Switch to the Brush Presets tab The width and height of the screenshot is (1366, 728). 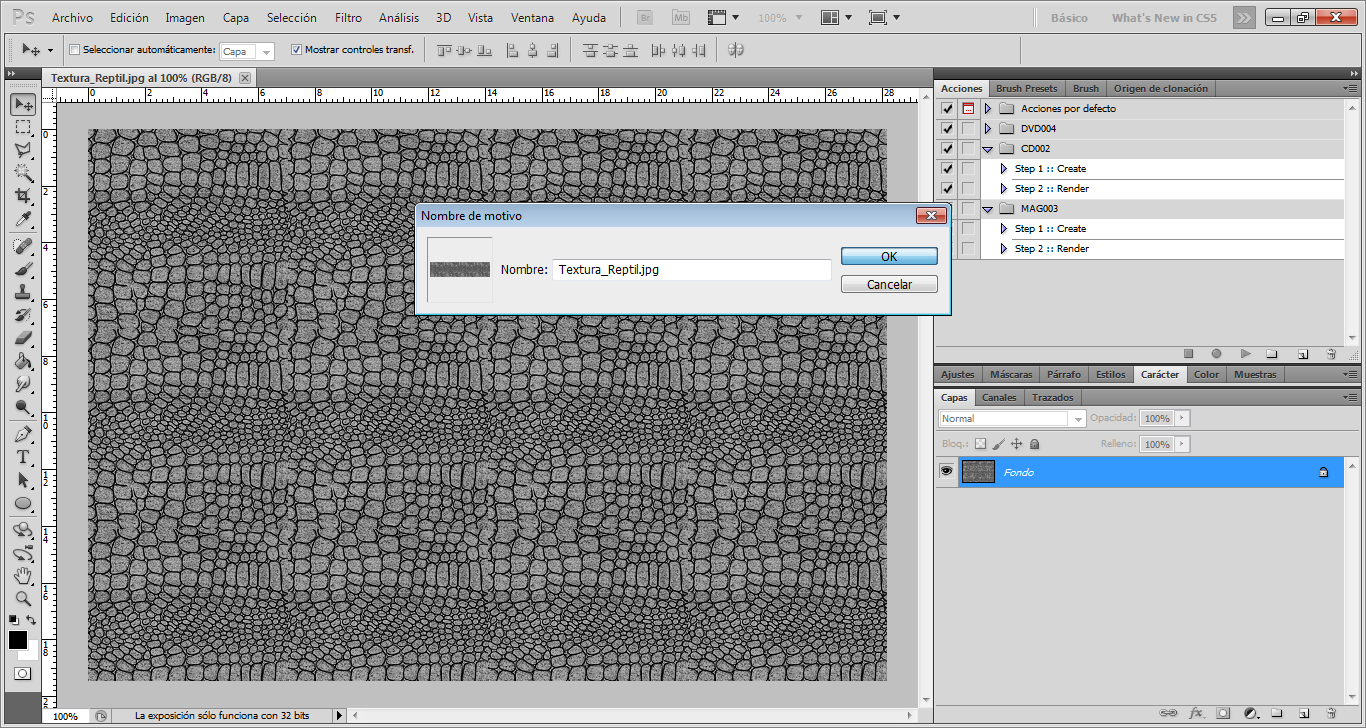click(x=1027, y=88)
